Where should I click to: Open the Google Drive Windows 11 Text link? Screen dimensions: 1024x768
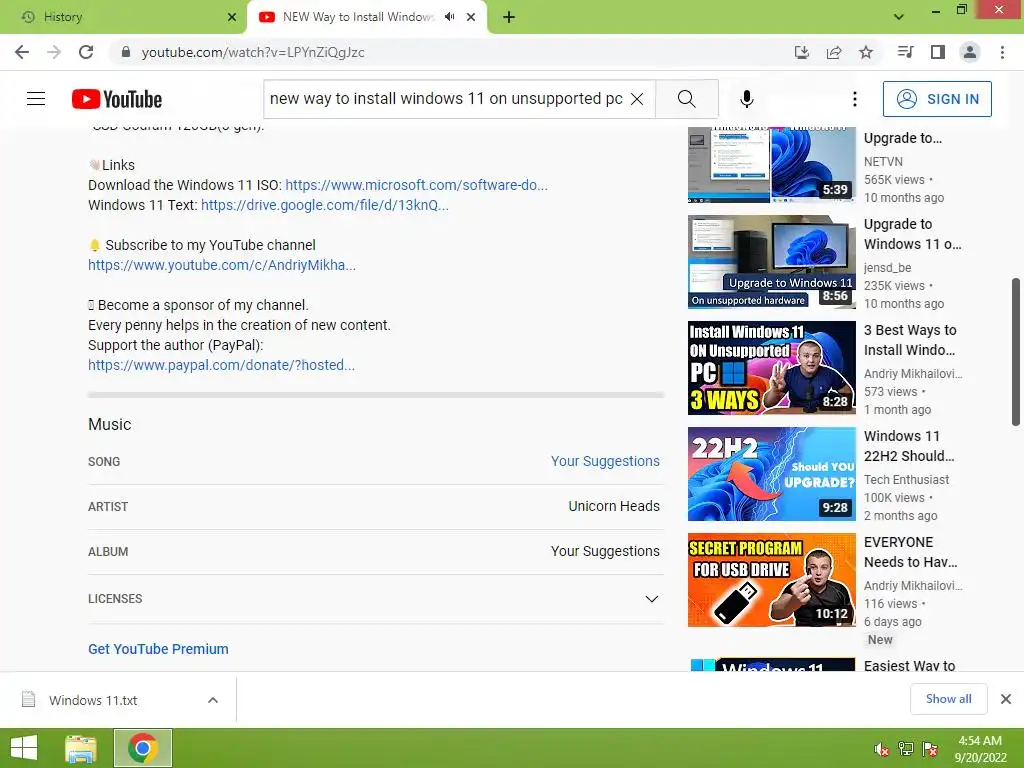(x=325, y=205)
